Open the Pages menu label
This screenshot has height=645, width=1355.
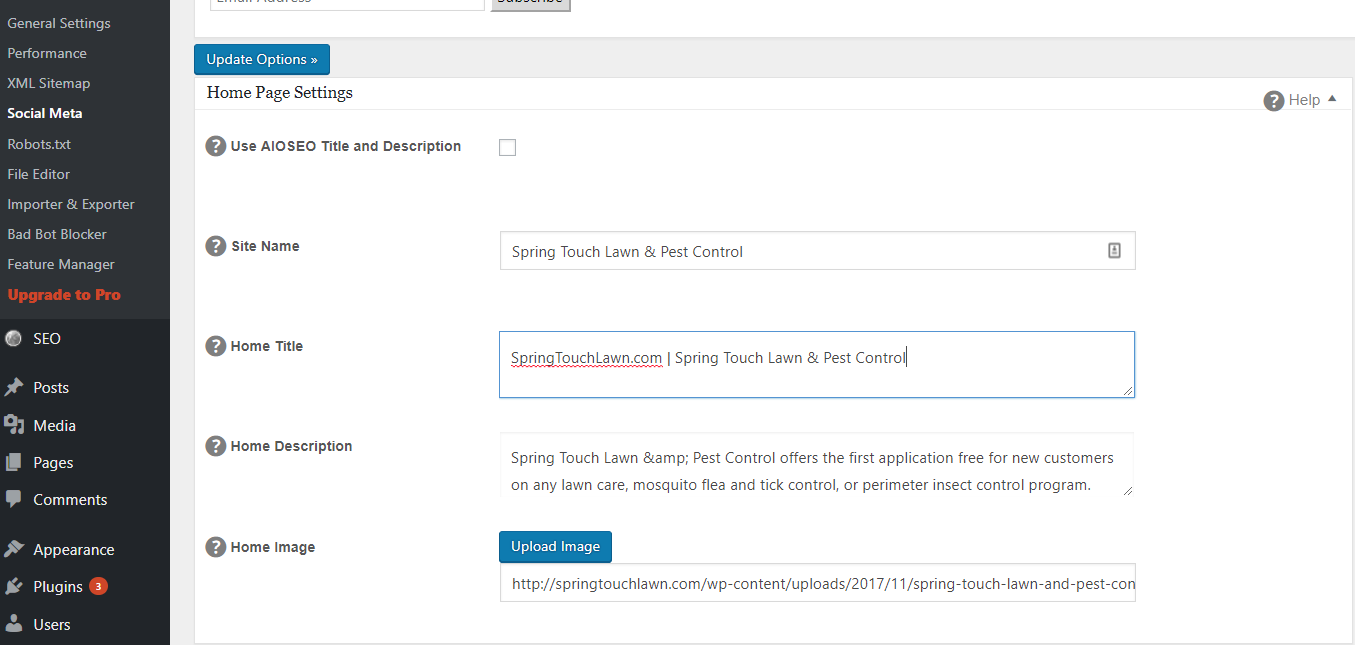click(53, 463)
